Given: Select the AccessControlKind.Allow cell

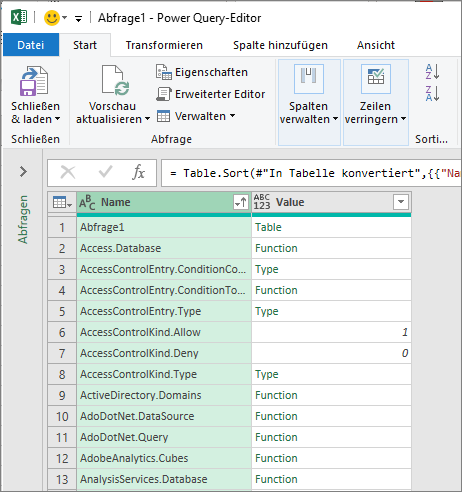Looking at the screenshot, I should tap(164, 332).
